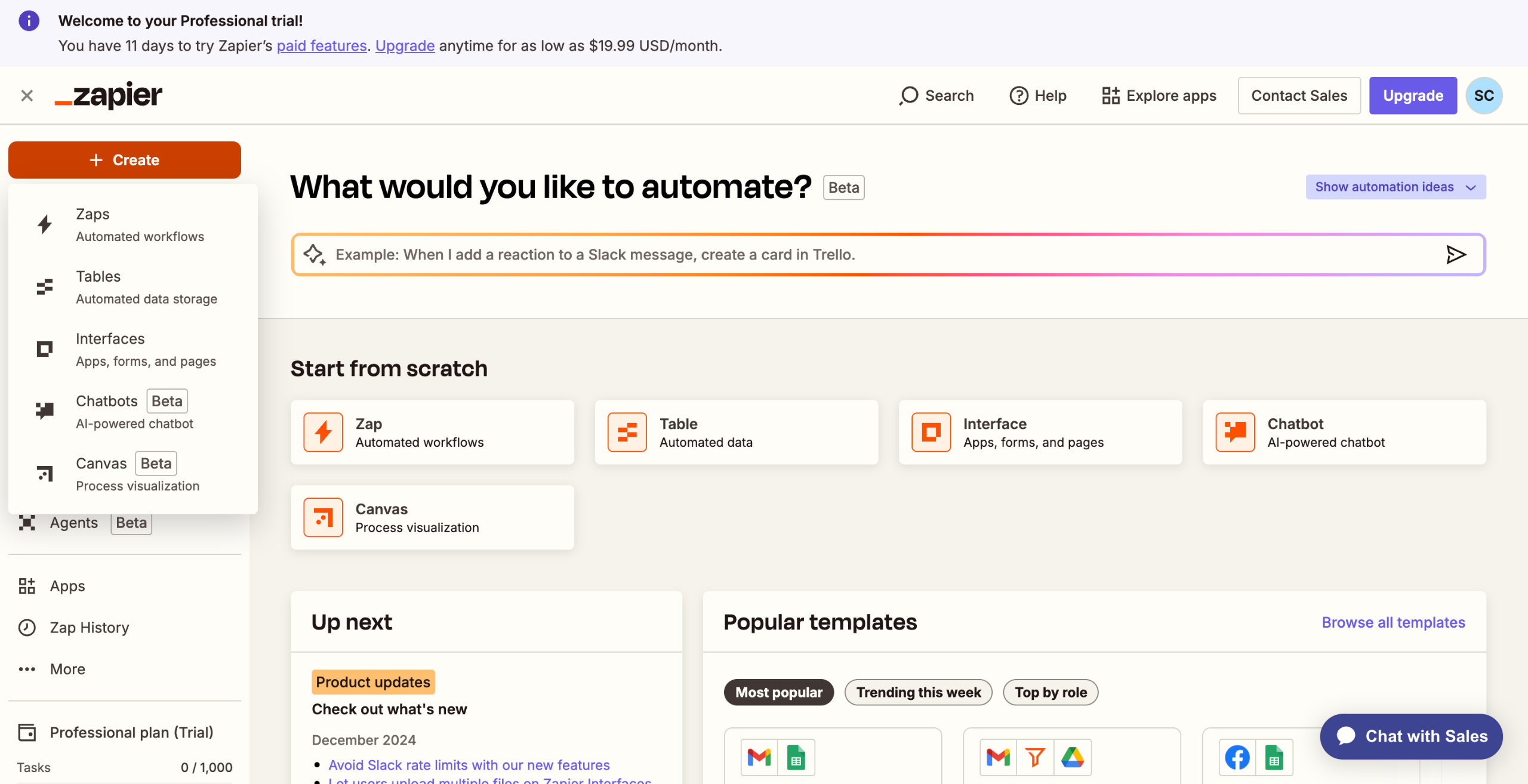Filter templates by Top by role

click(1050, 692)
